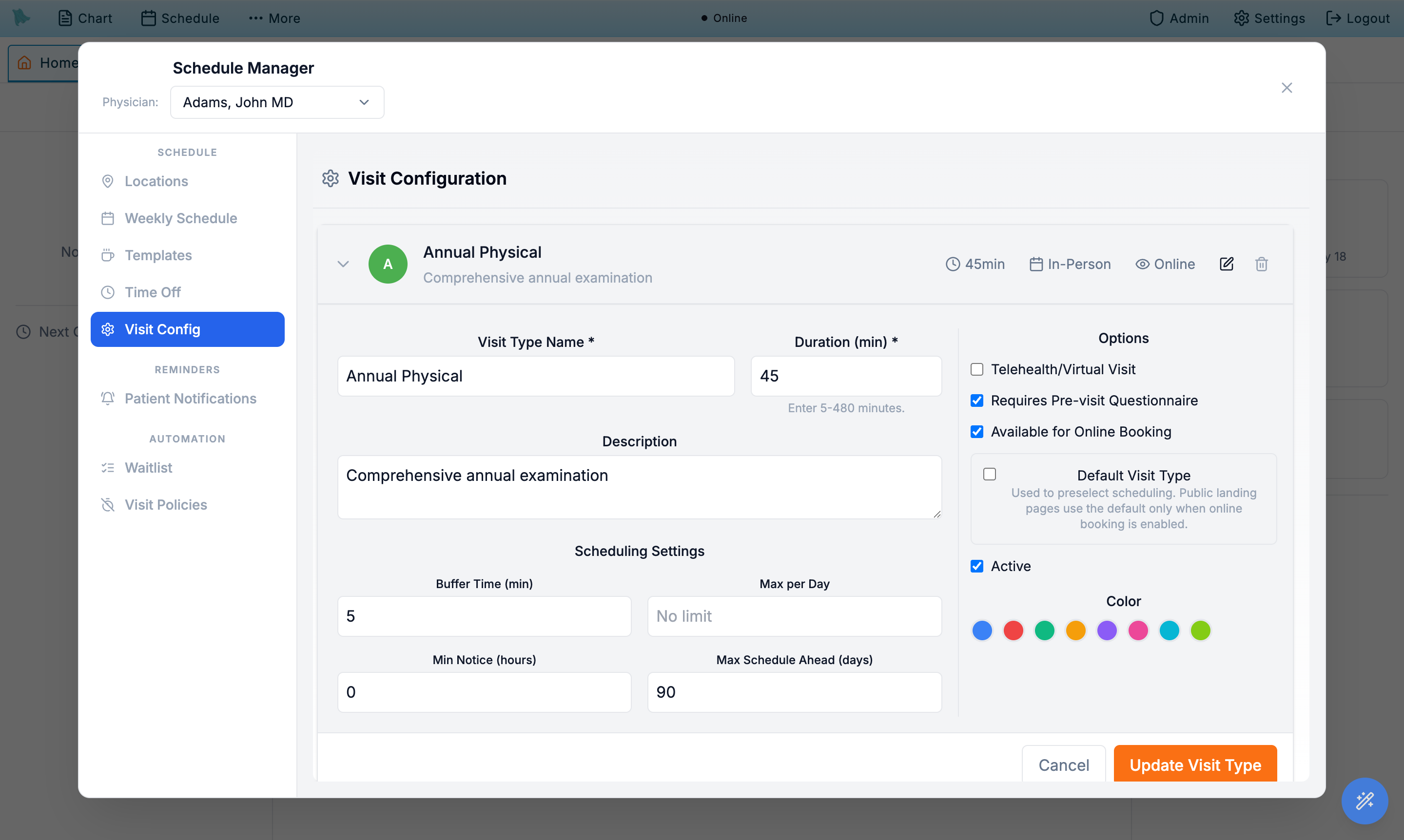Pick the orange color swatch

click(1075, 630)
